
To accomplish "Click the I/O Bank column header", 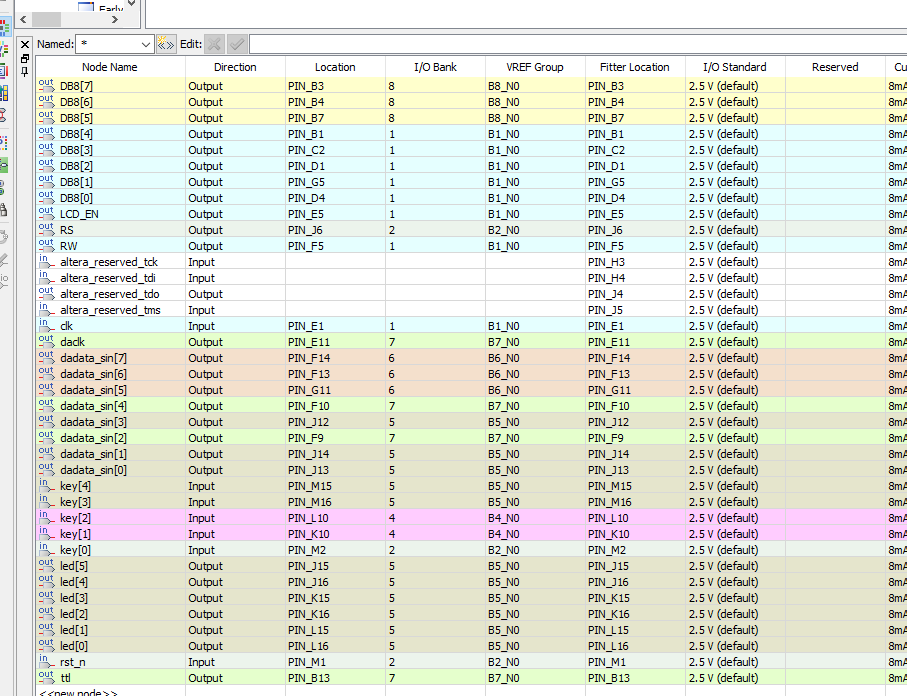I will (435, 67).
